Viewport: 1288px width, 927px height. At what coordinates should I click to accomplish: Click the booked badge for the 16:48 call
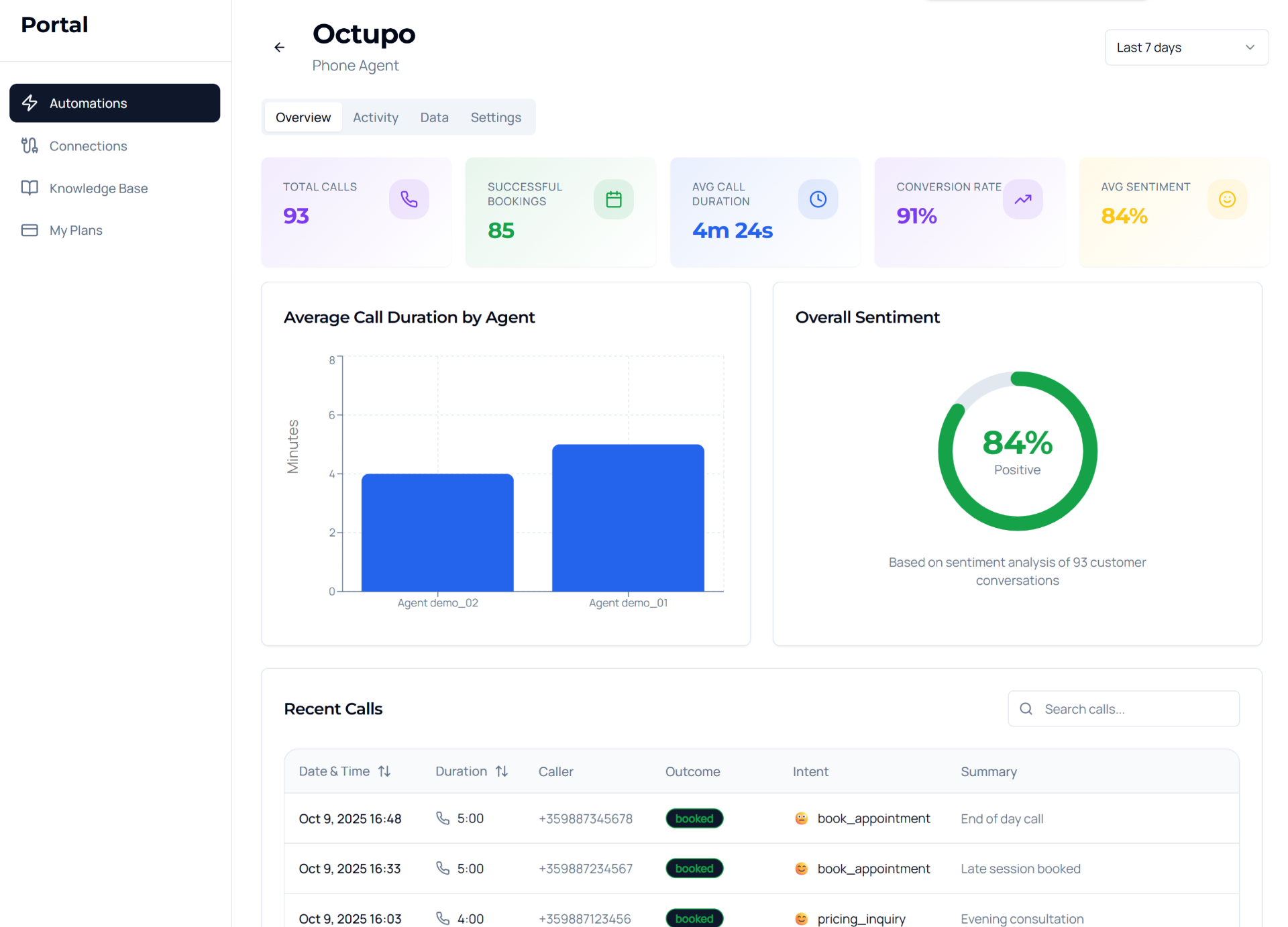(694, 818)
